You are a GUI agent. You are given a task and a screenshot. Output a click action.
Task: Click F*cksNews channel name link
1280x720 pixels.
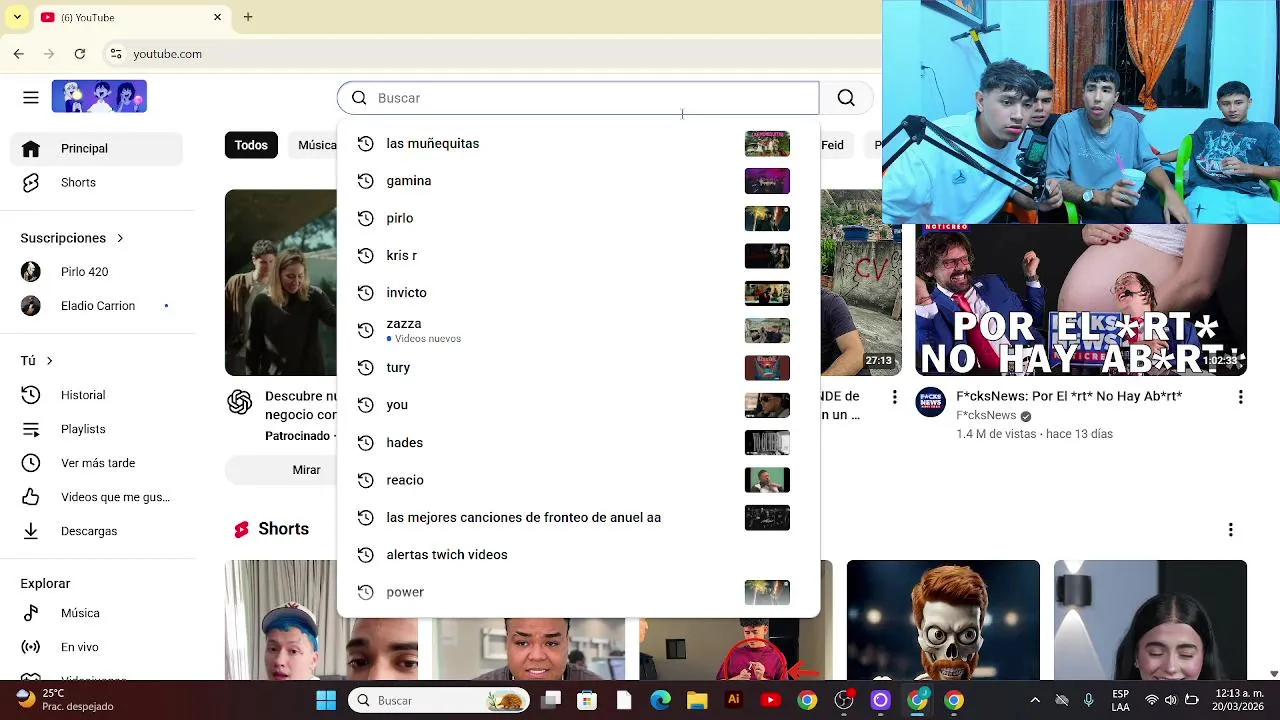(986, 415)
